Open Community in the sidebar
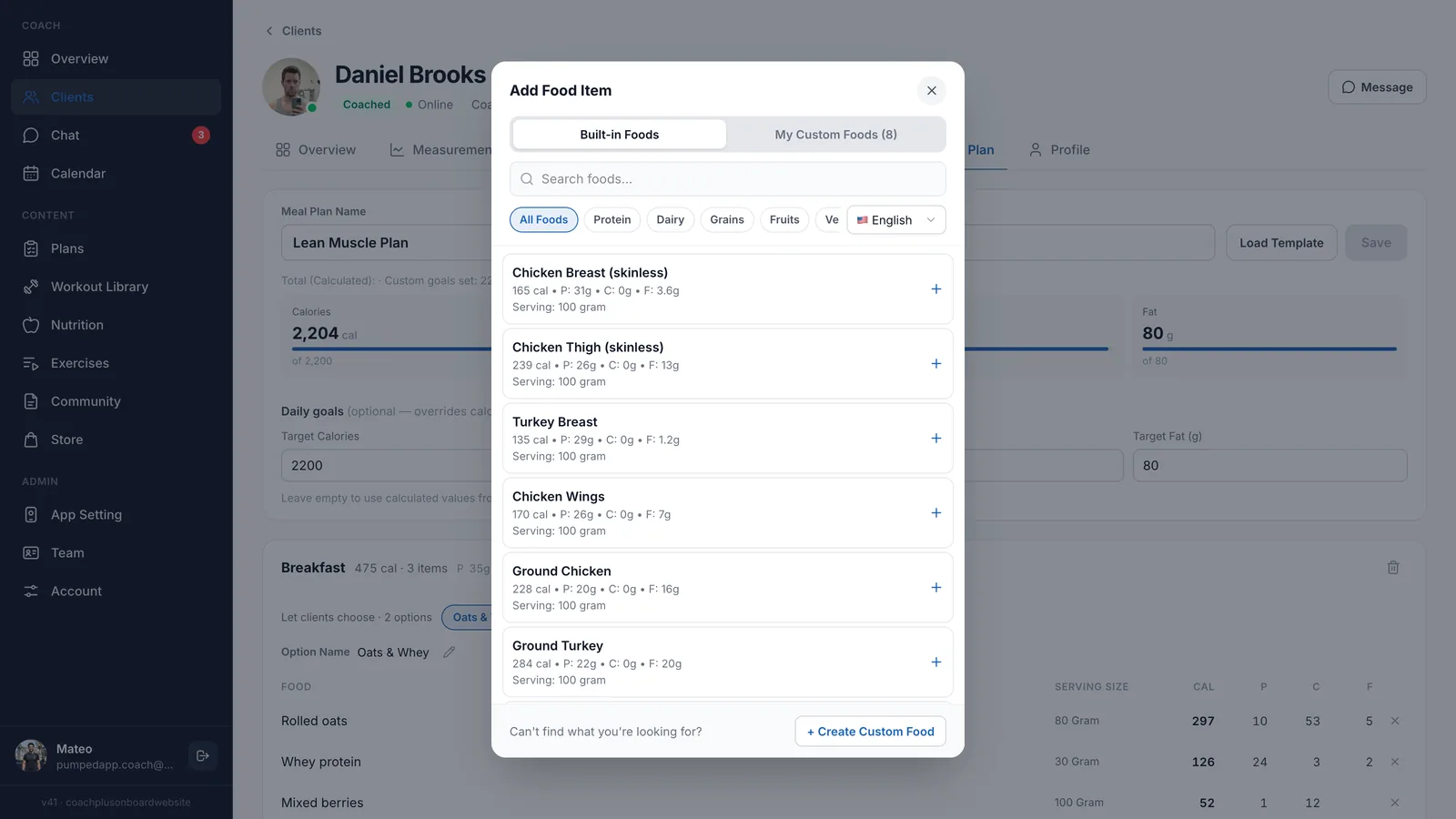The image size is (1456, 819). click(116, 401)
